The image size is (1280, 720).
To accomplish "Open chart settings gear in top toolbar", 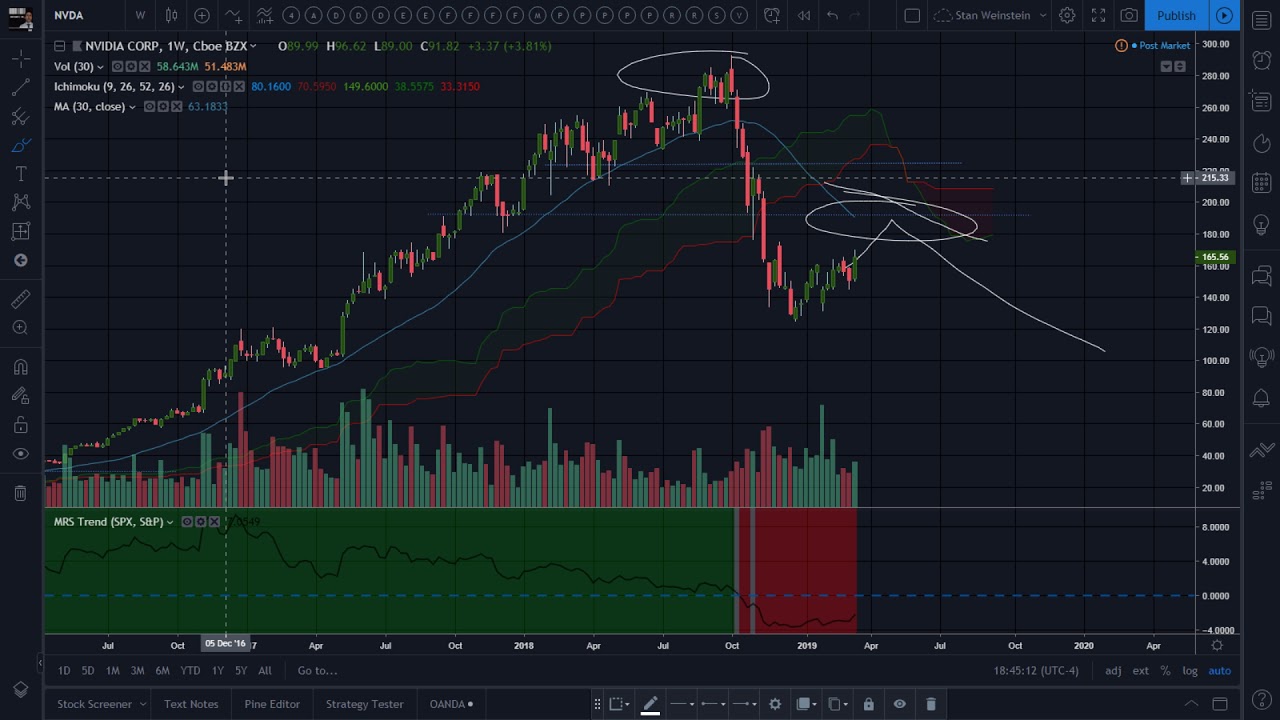I will 1067,15.
